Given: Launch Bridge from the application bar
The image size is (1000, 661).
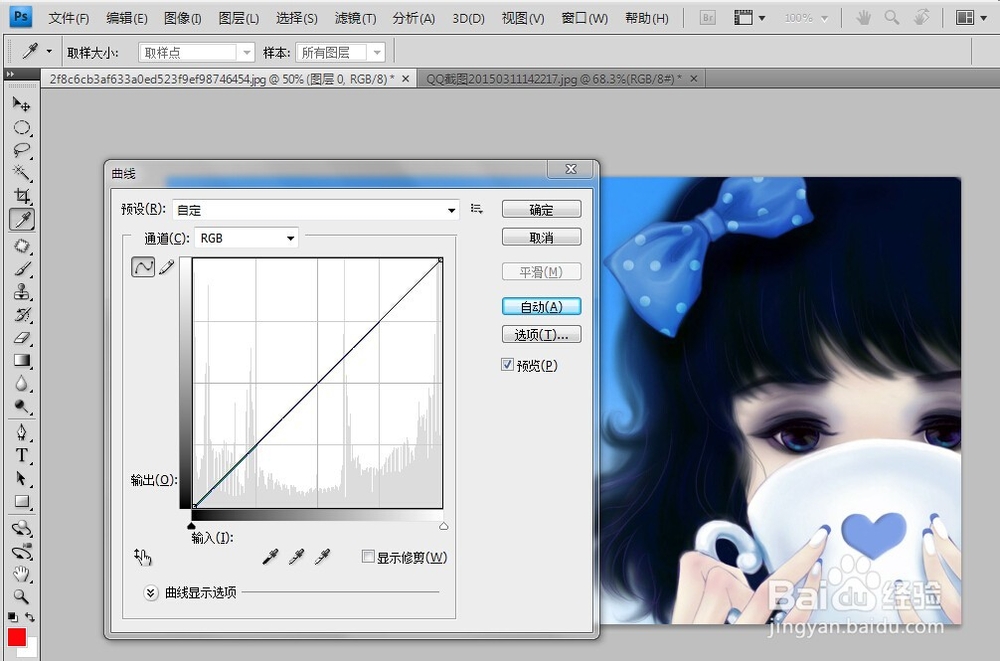Looking at the screenshot, I should [x=707, y=18].
